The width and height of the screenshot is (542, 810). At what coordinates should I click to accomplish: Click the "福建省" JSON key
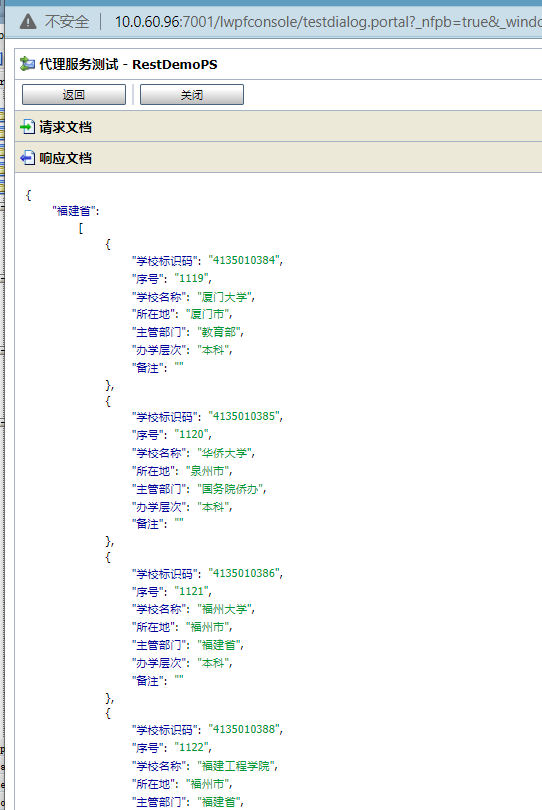(x=73, y=211)
